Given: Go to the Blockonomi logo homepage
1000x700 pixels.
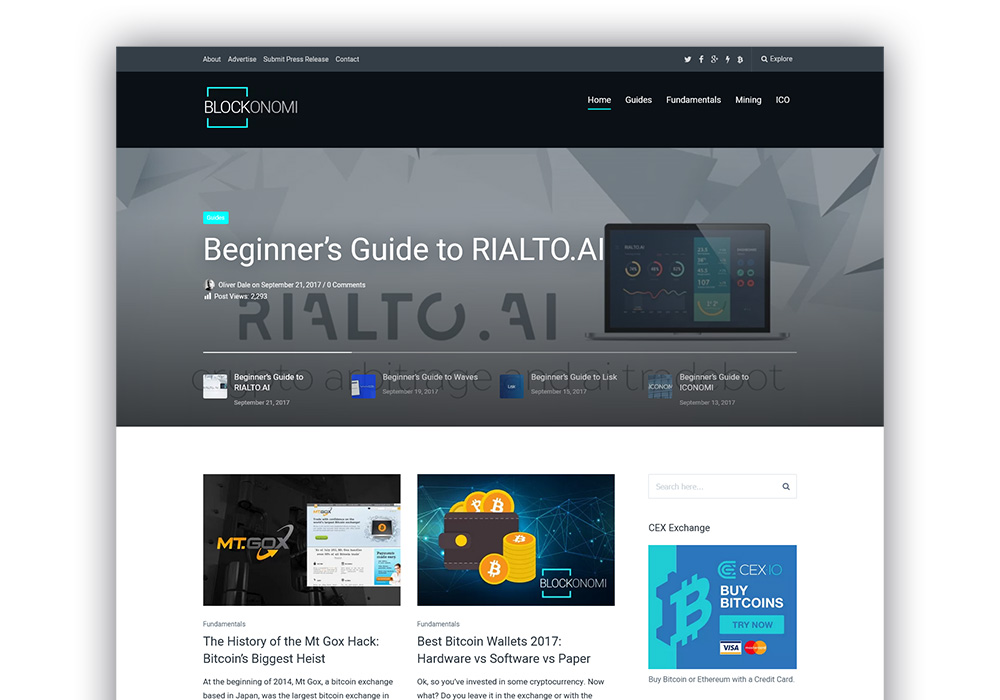Looking at the screenshot, I should (251, 107).
